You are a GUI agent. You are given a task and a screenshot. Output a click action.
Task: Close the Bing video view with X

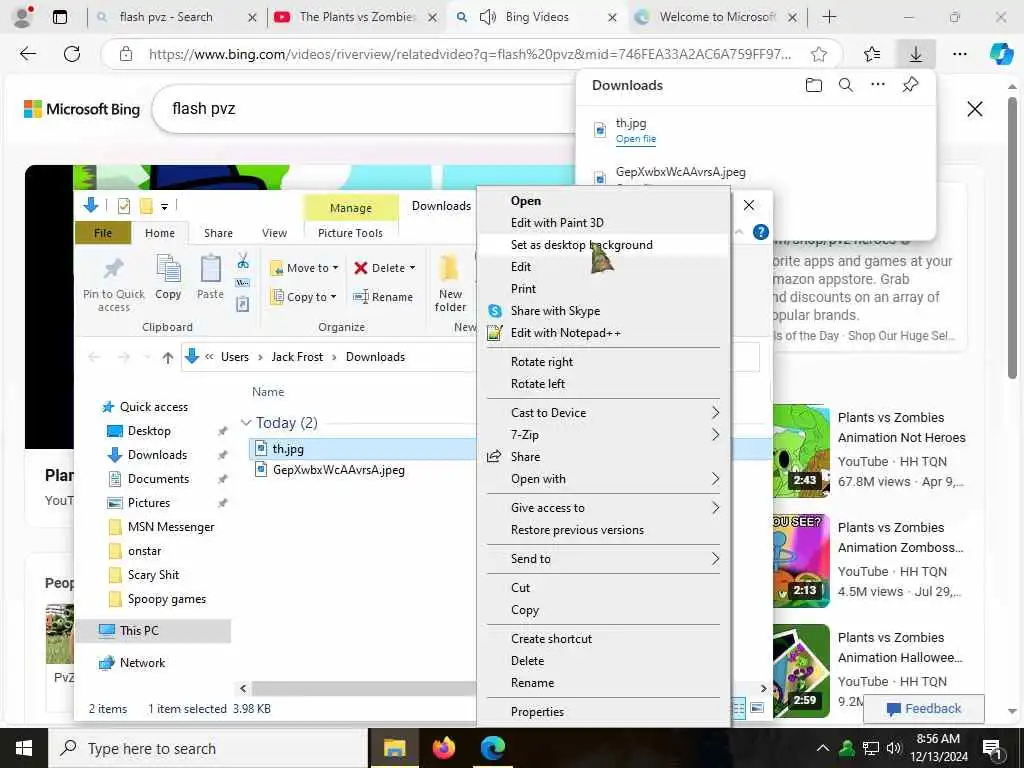[974, 109]
